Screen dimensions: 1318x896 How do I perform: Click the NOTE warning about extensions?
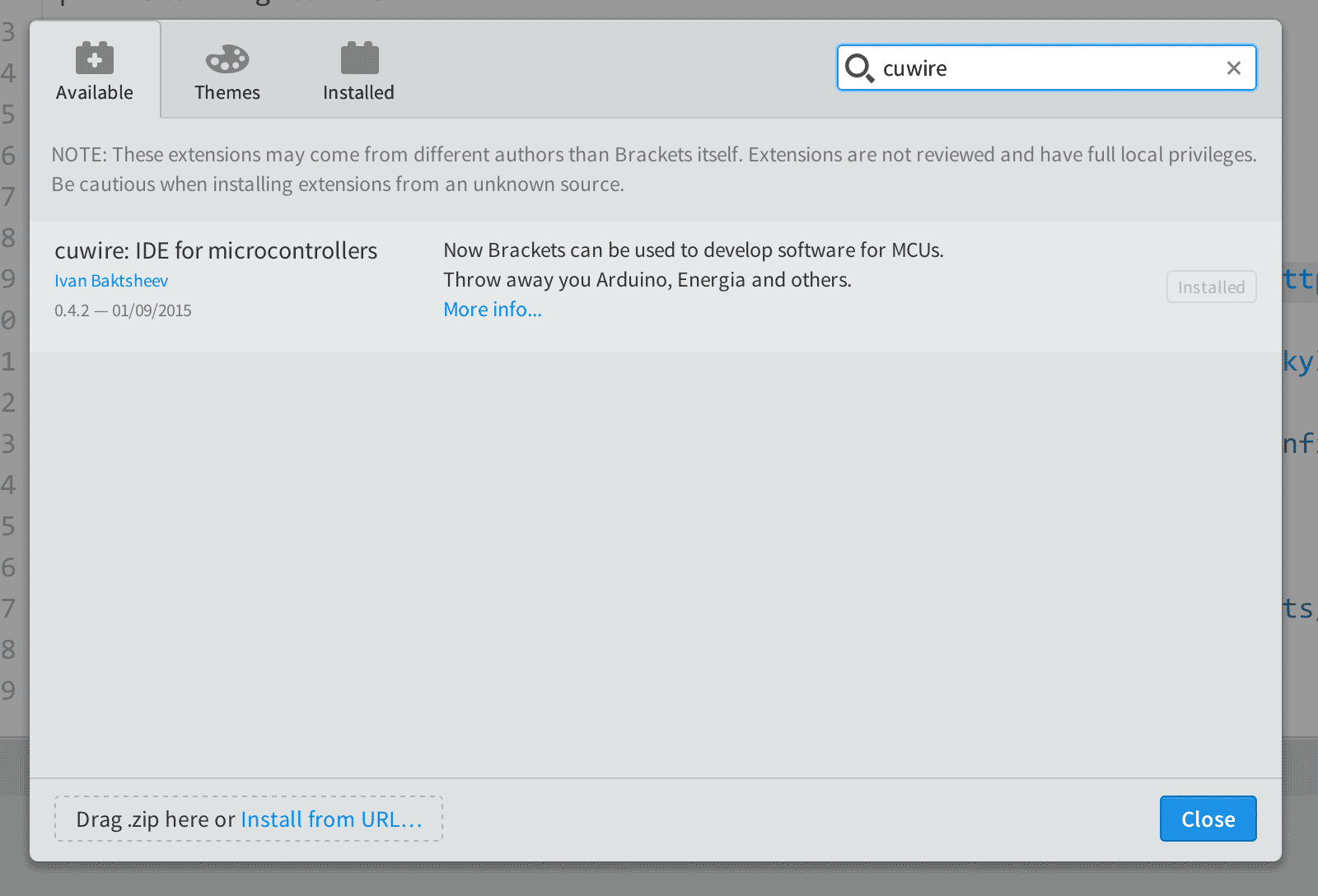coord(654,169)
